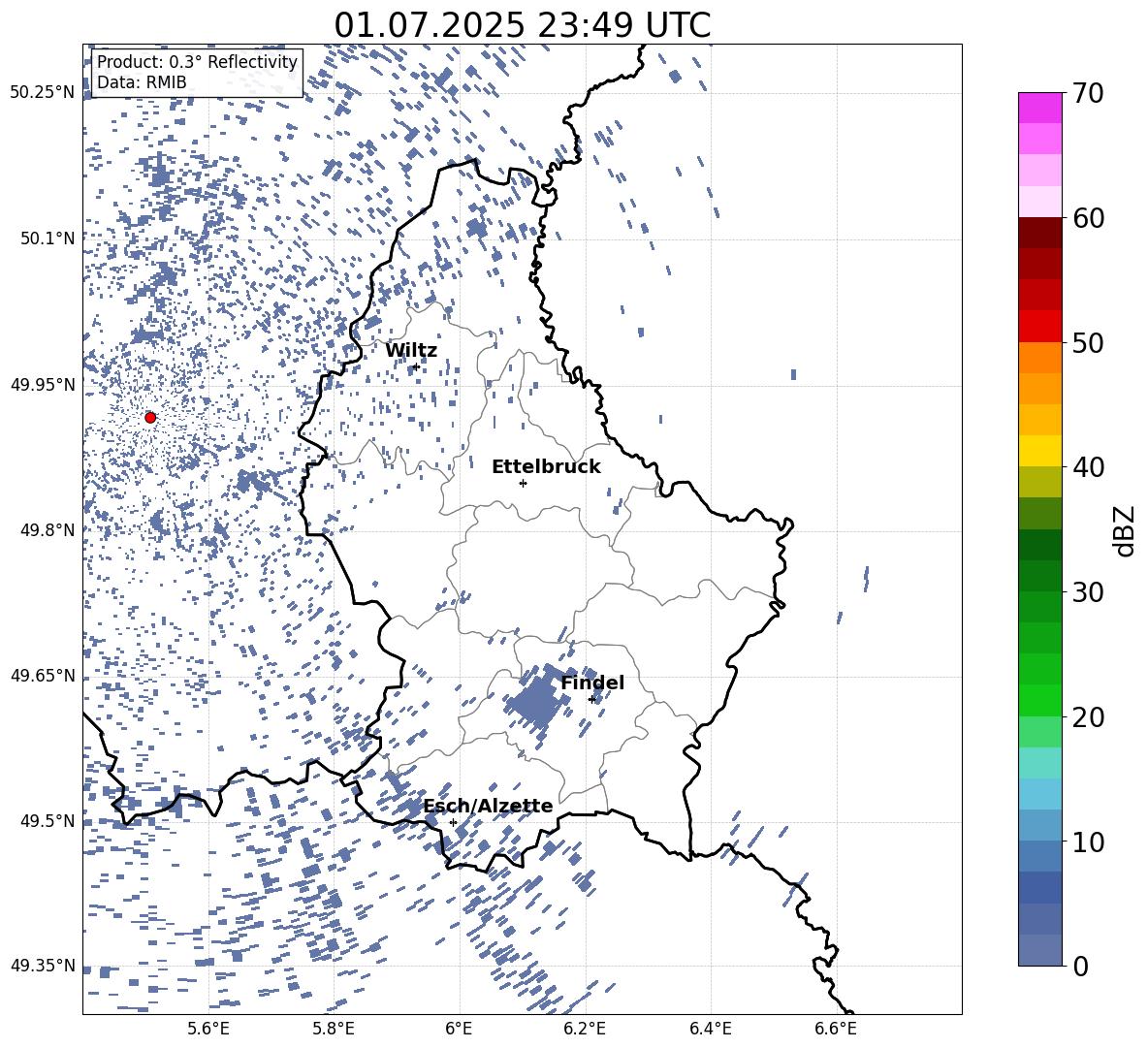Click the colorbar tick label 70

point(1087,93)
